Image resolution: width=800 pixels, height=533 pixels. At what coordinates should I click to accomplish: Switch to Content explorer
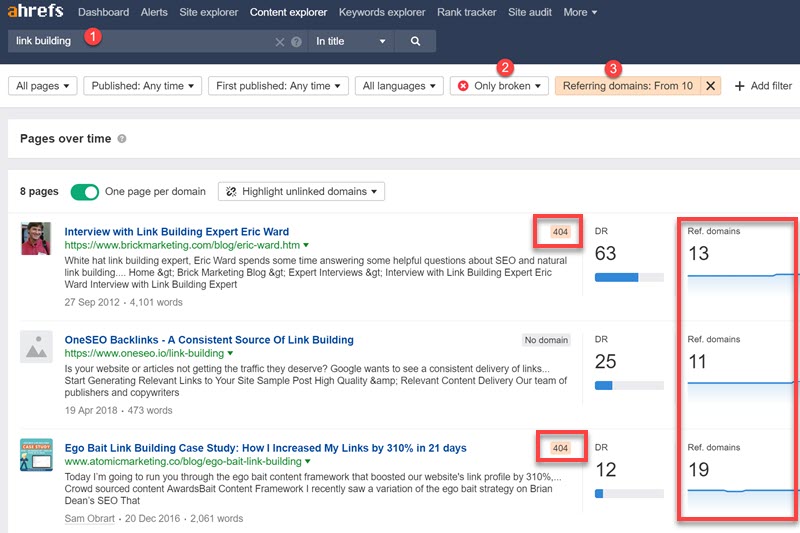[x=288, y=12]
